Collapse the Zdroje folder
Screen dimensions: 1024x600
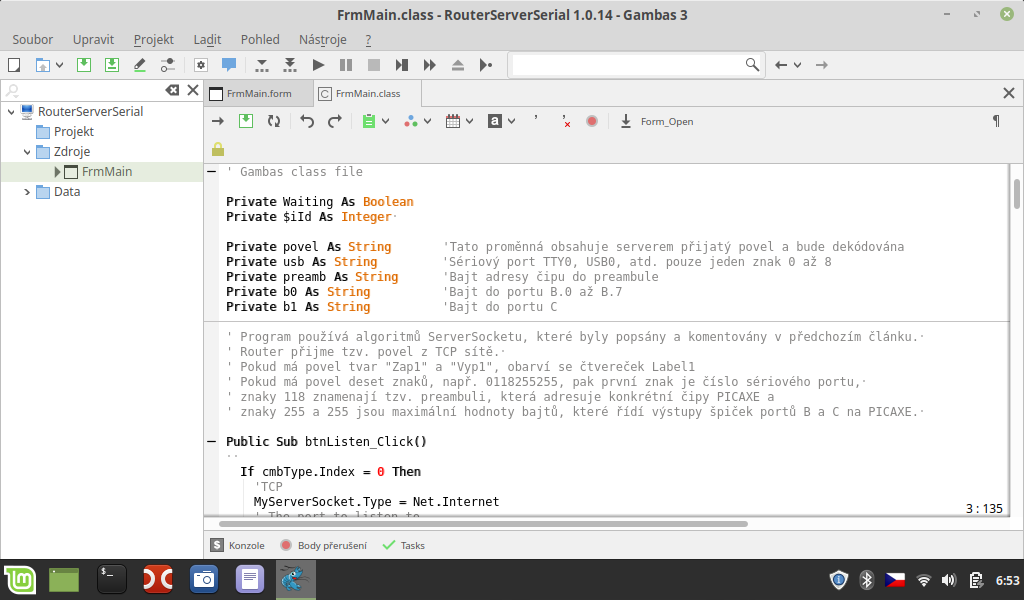click(x=27, y=152)
